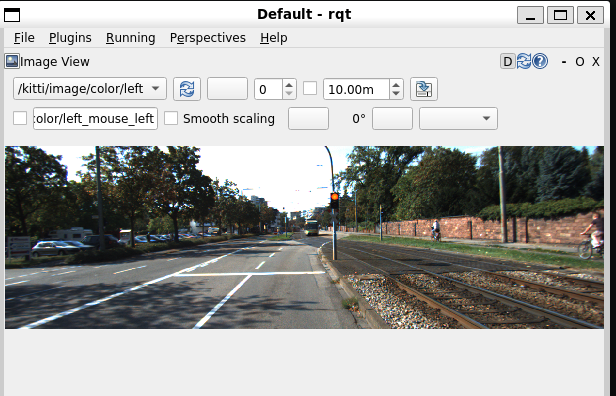Click blank button left of 0 spinbox

click(227, 89)
